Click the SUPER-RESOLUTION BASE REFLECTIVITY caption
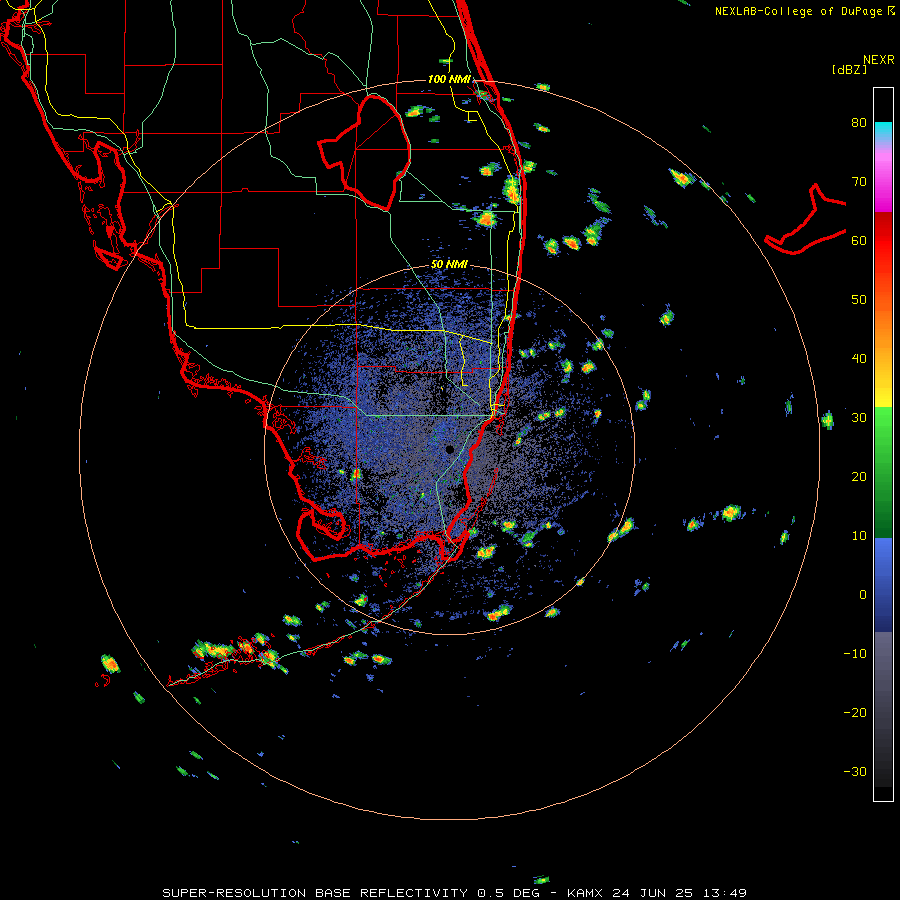Screen dimensions: 900x900 (315, 893)
